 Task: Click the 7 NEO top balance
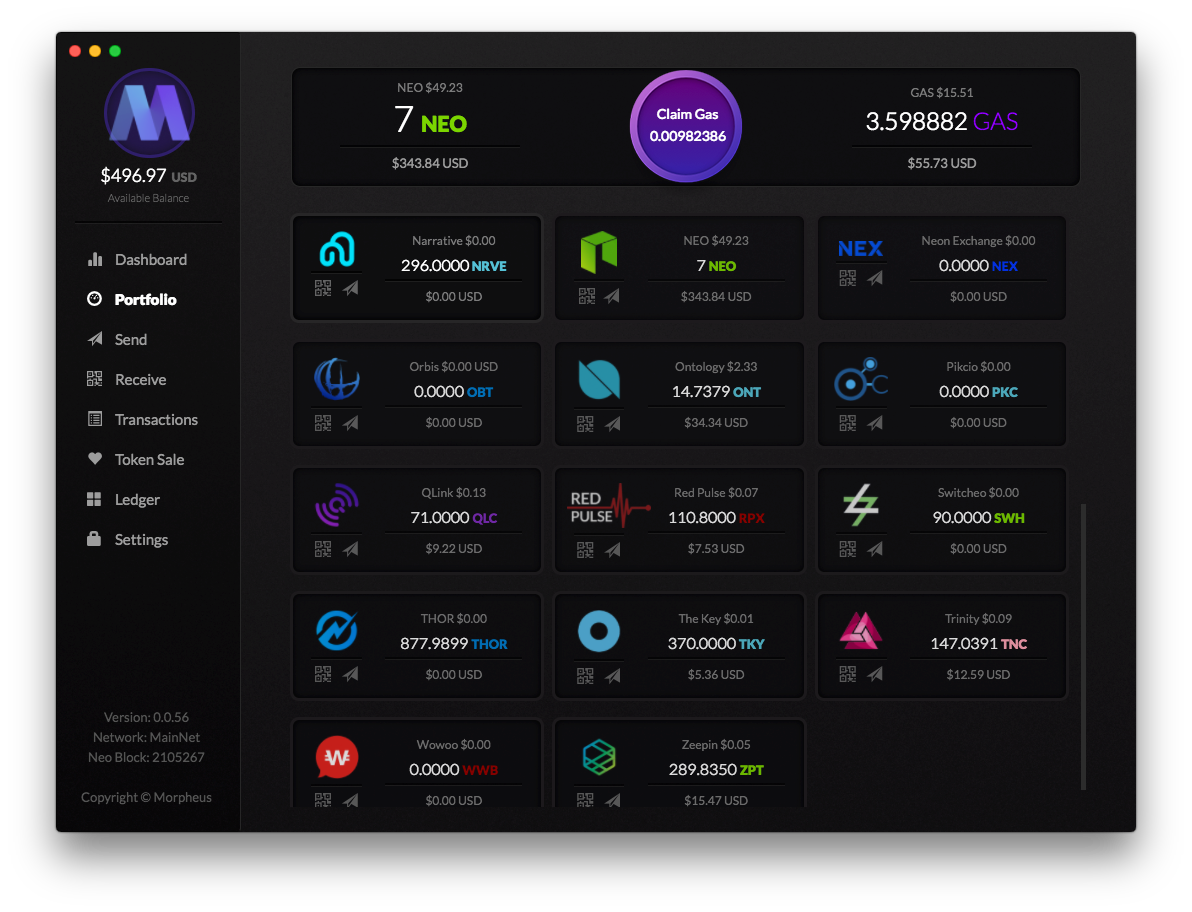point(430,120)
